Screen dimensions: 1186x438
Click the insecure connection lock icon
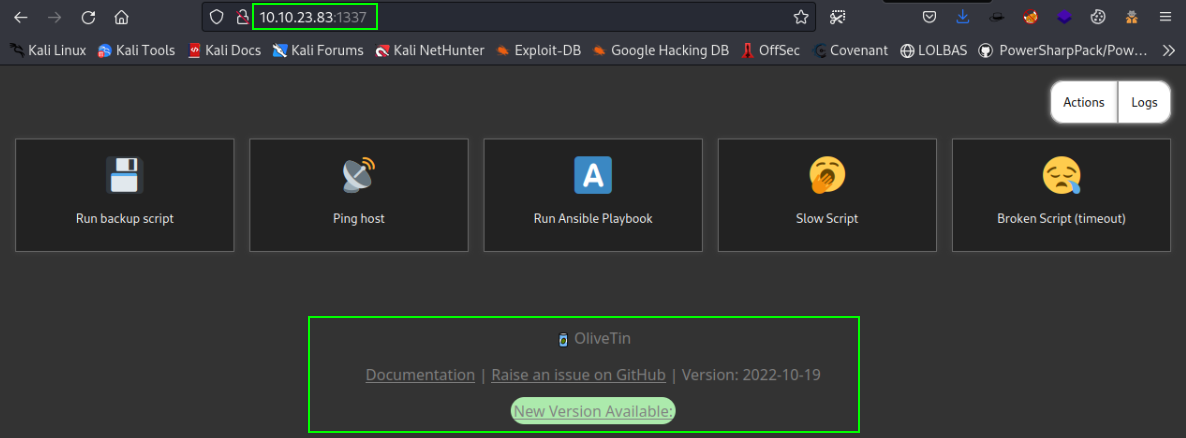click(241, 17)
